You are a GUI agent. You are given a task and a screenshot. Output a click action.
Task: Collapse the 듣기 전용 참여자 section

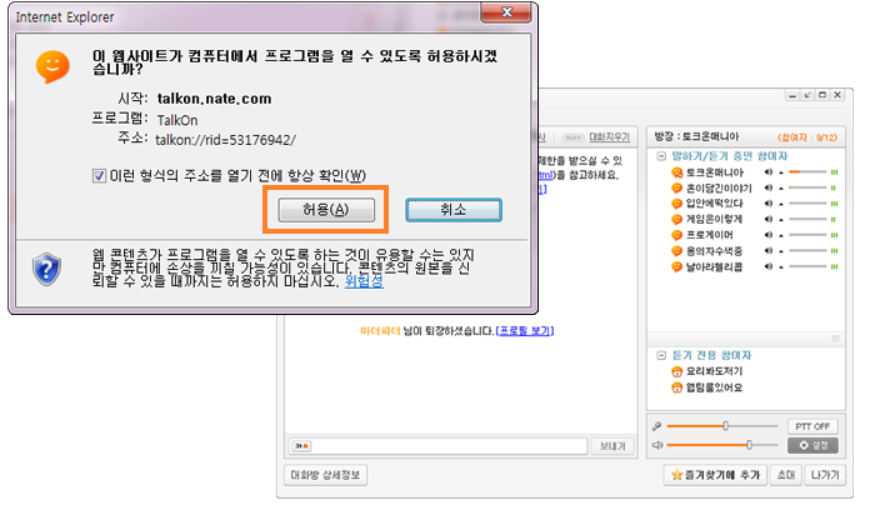(661, 355)
